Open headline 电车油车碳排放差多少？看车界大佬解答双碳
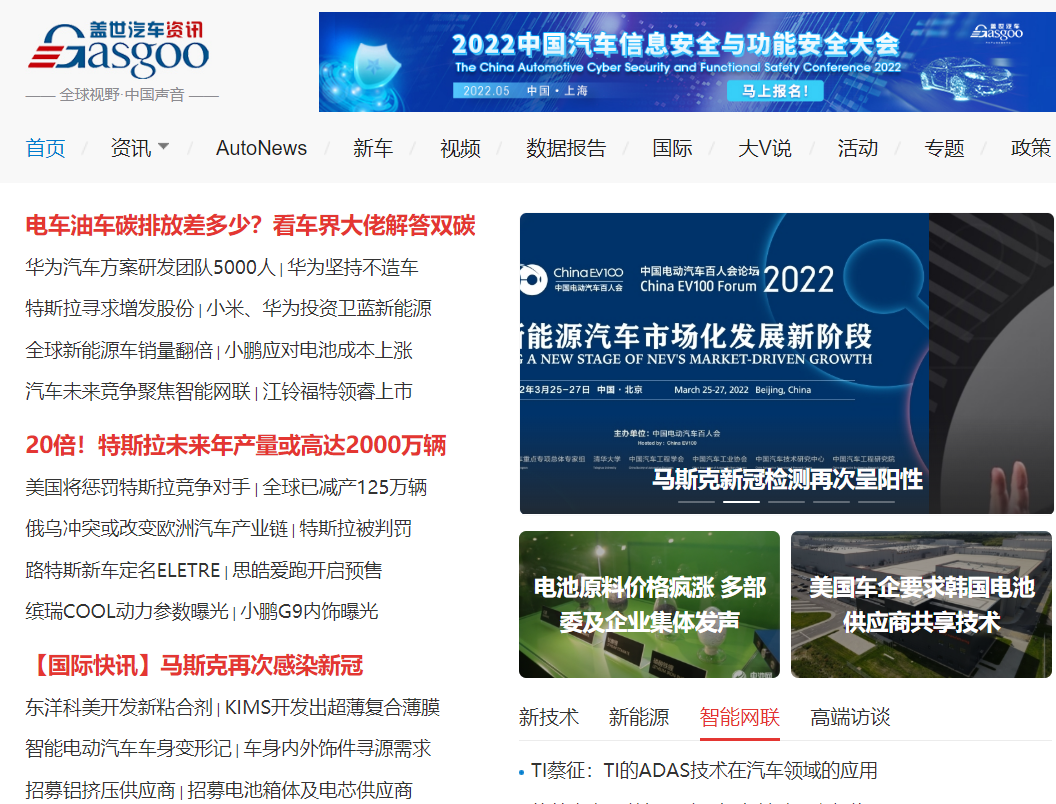 pyautogui.click(x=251, y=226)
